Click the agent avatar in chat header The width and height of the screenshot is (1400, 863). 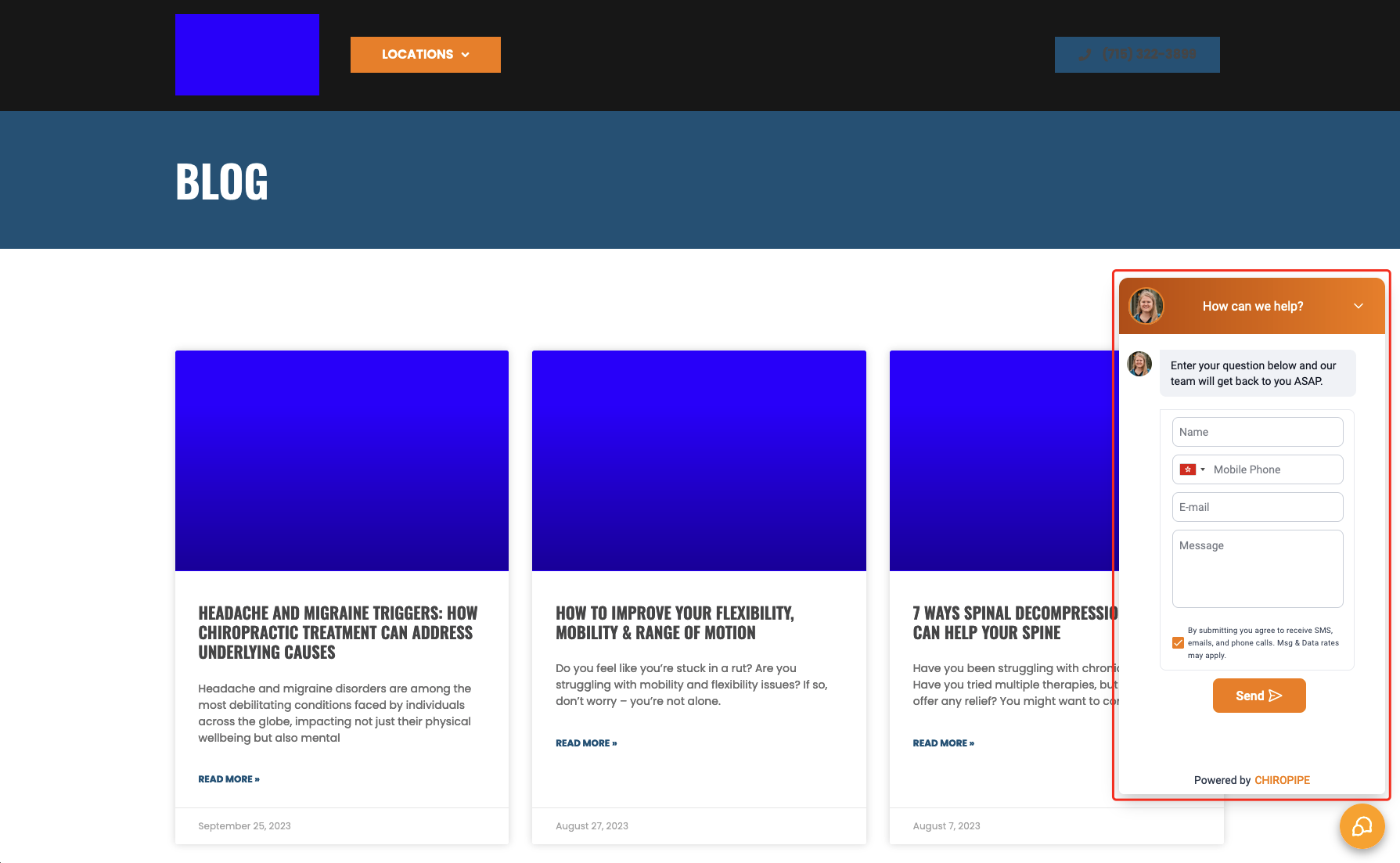pos(1146,306)
